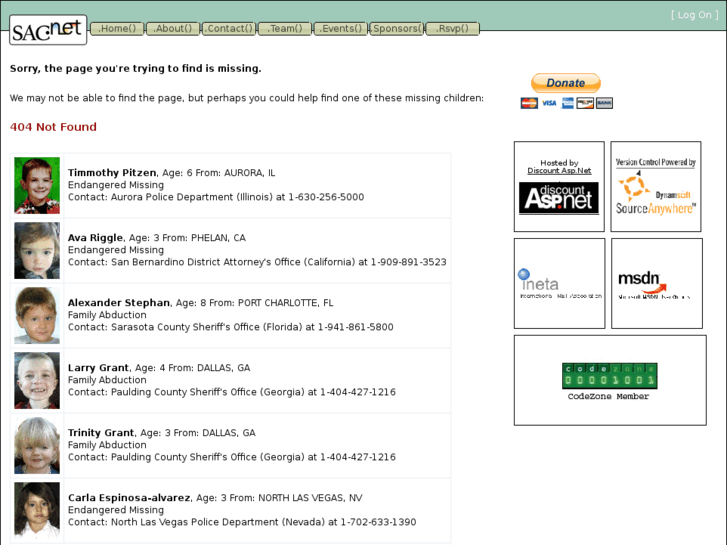Go to the About page

[173, 29]
